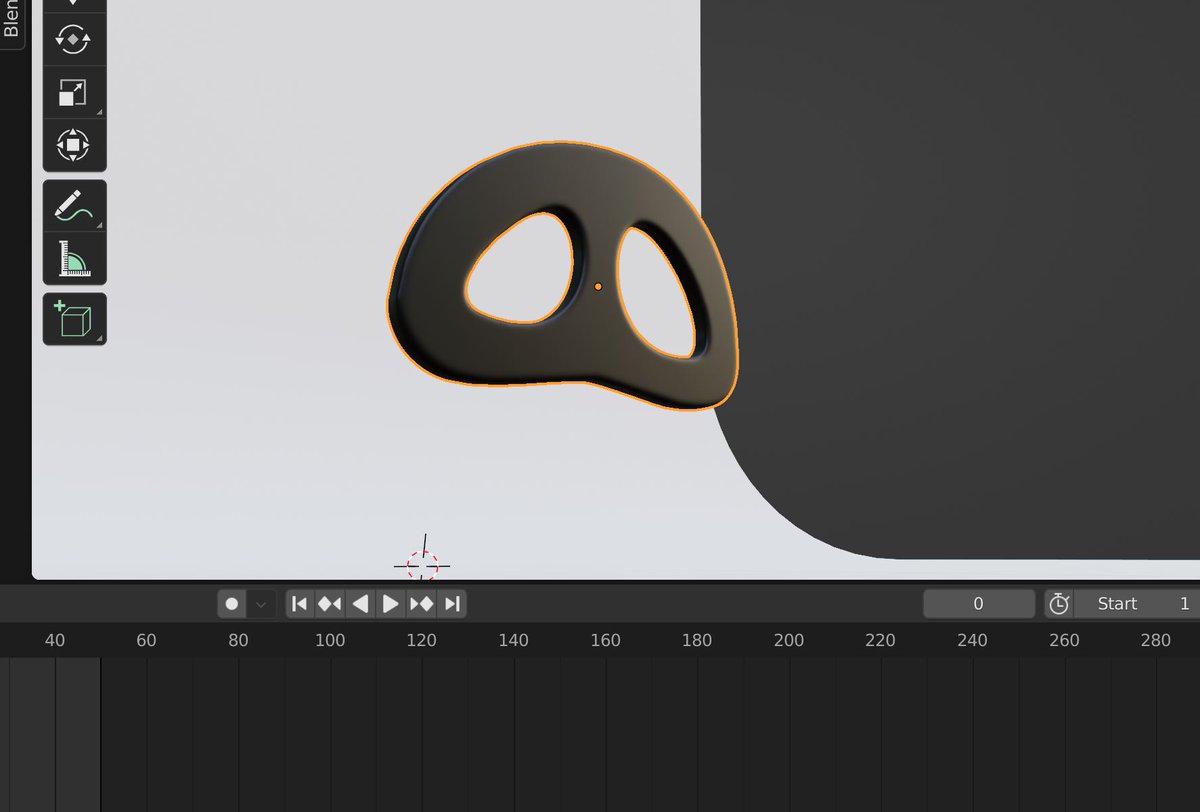Open auto keyframing options dropdown
The height and width of the screenshot is (812, 1200).
pos(261,604)
